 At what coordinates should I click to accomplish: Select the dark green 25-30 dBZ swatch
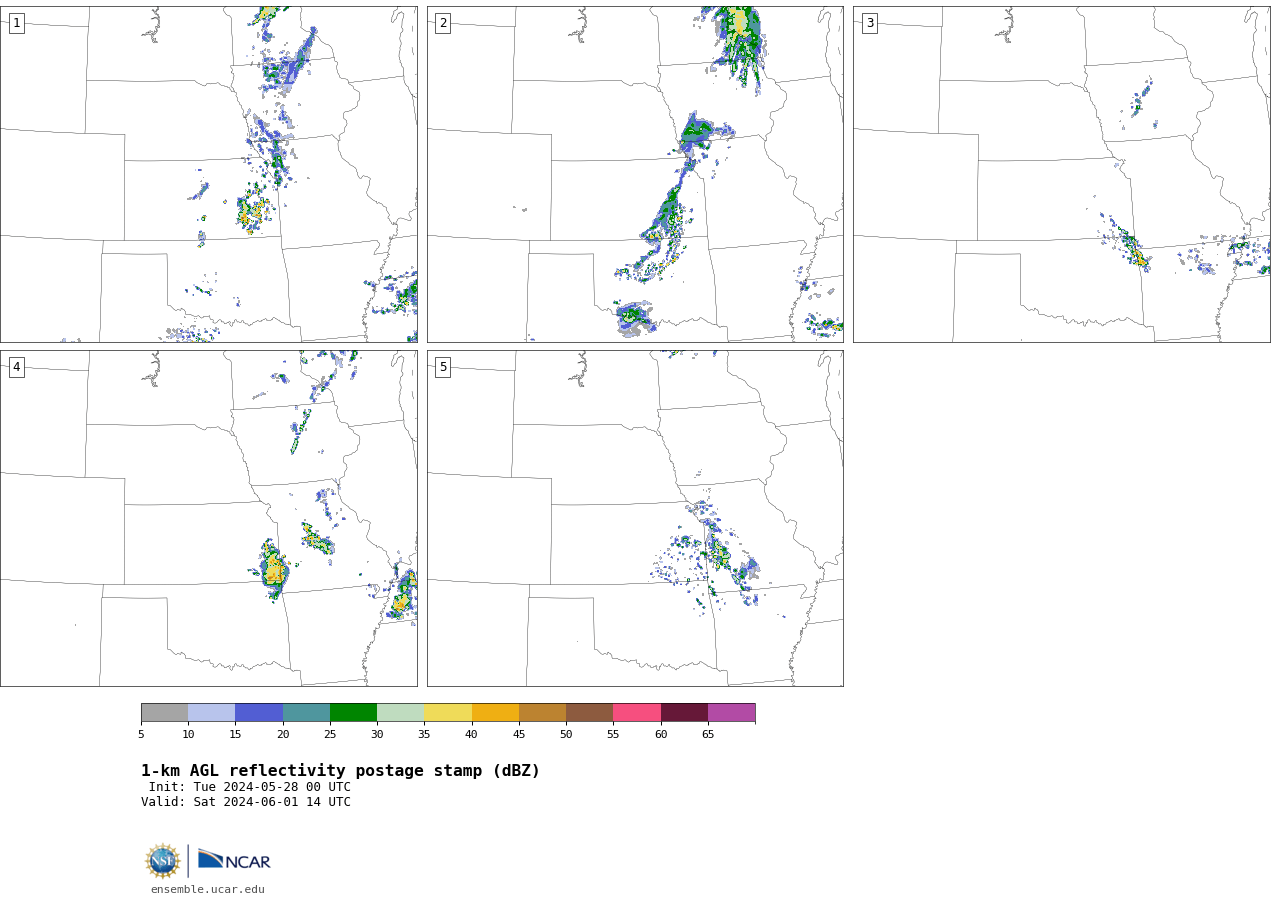pyautogui.click(x=353, y=713)
